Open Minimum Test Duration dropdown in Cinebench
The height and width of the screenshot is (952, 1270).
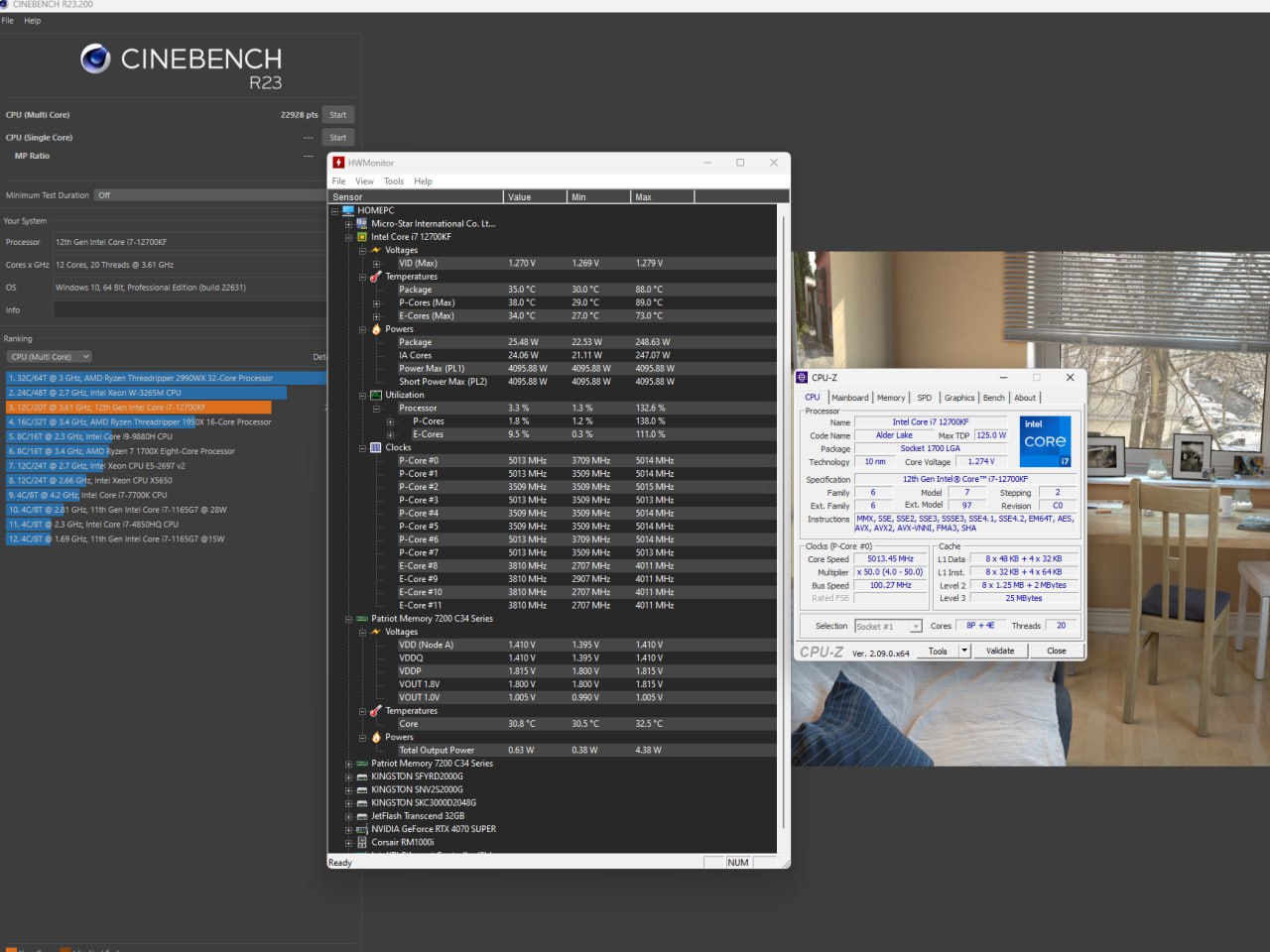coord(209,195)
